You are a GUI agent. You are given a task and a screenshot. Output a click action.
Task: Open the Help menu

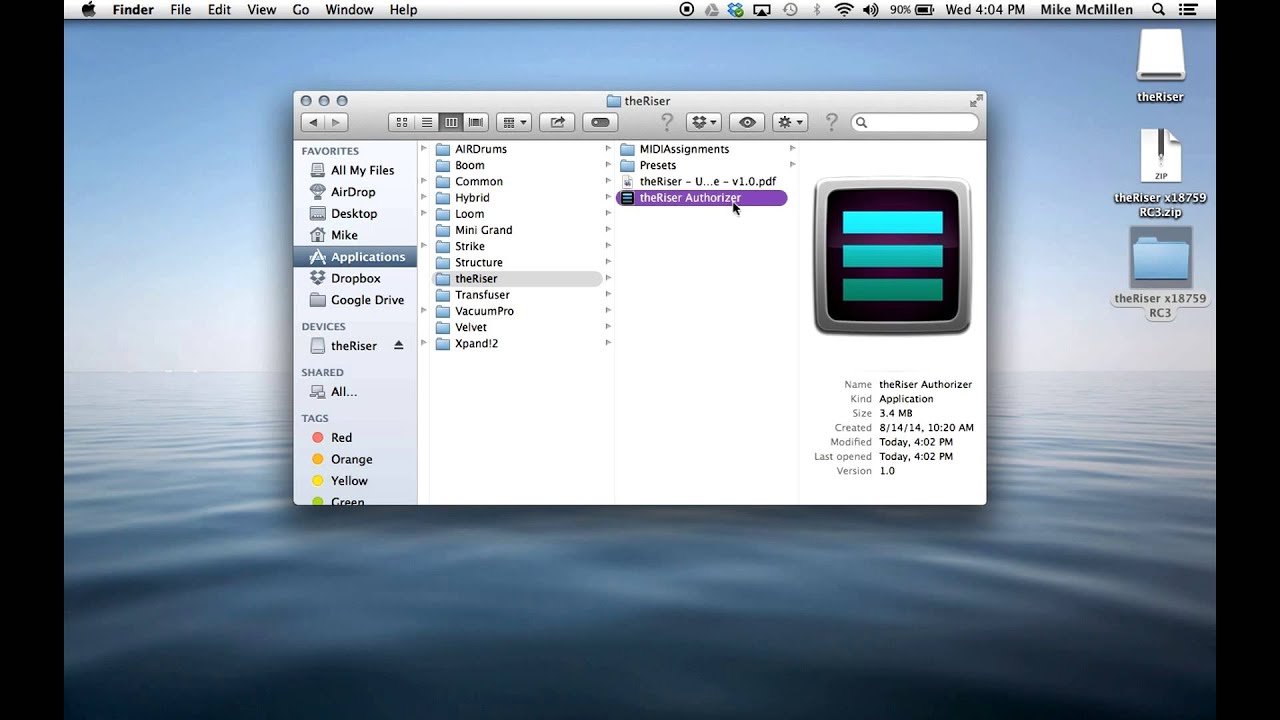[403, 10]
